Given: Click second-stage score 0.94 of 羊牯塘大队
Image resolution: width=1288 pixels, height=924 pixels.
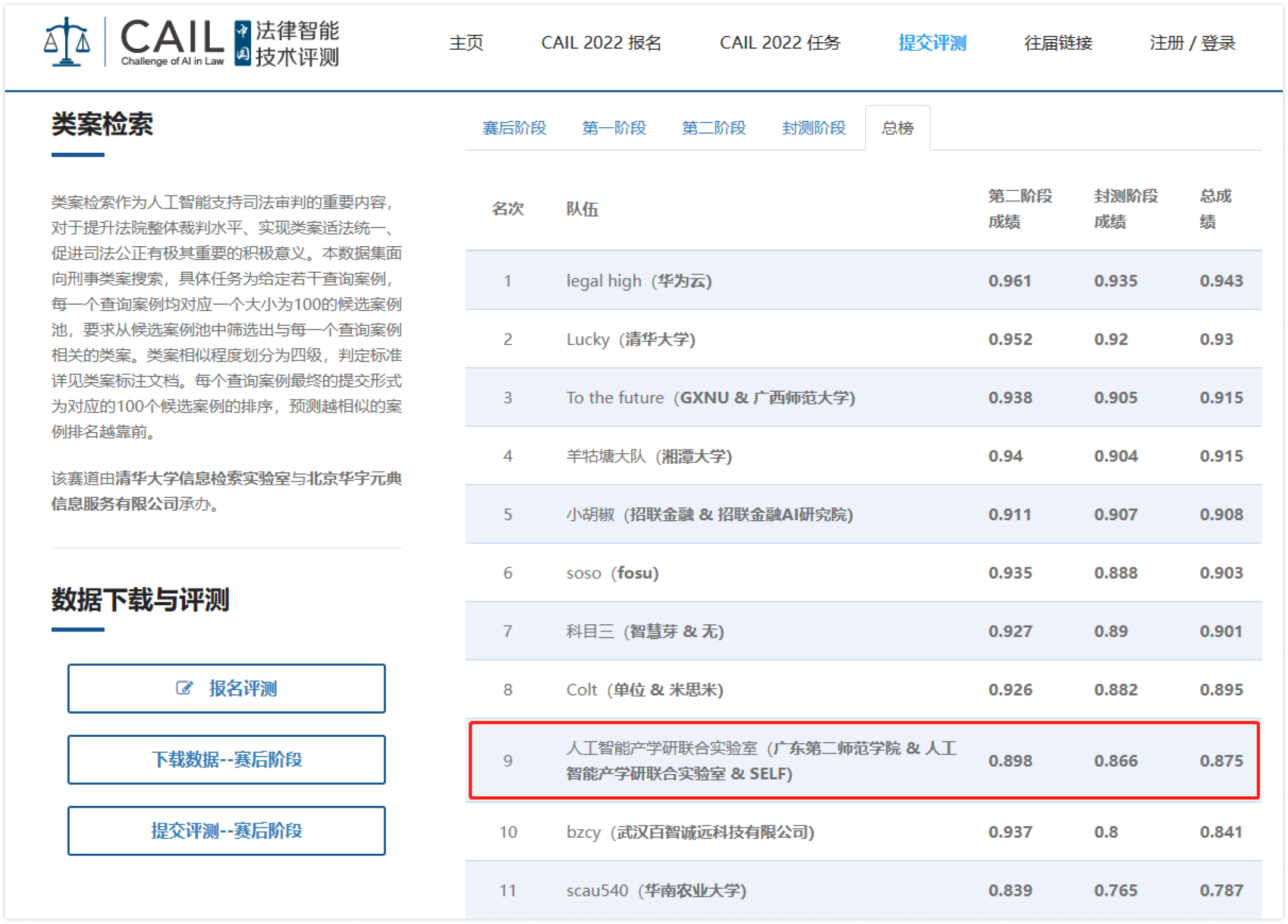Looking at the screenshot, I should pyautogui.click(x=1005, y=456).
